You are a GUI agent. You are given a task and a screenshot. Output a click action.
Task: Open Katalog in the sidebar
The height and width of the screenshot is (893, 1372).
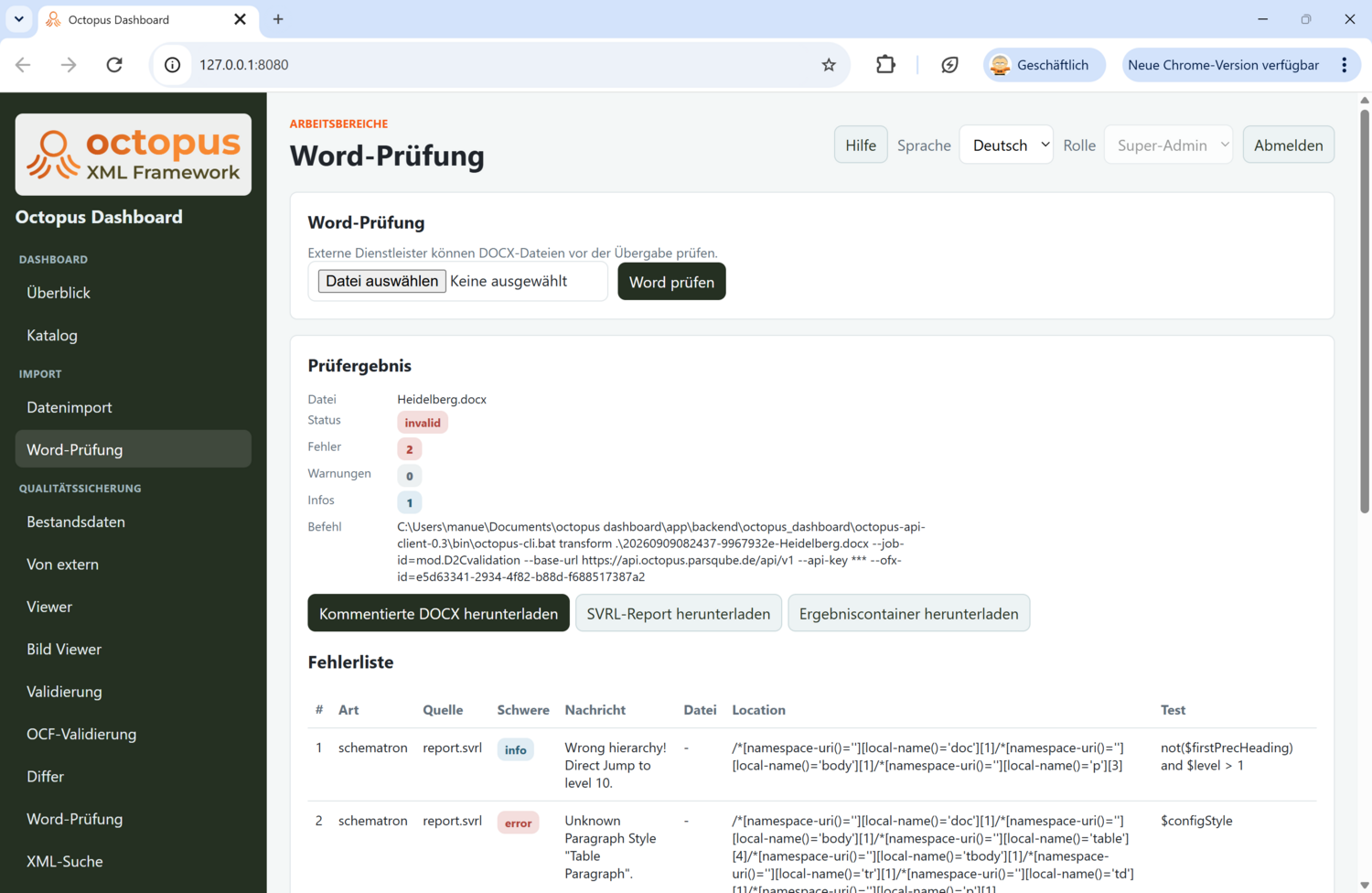point(134,335)
